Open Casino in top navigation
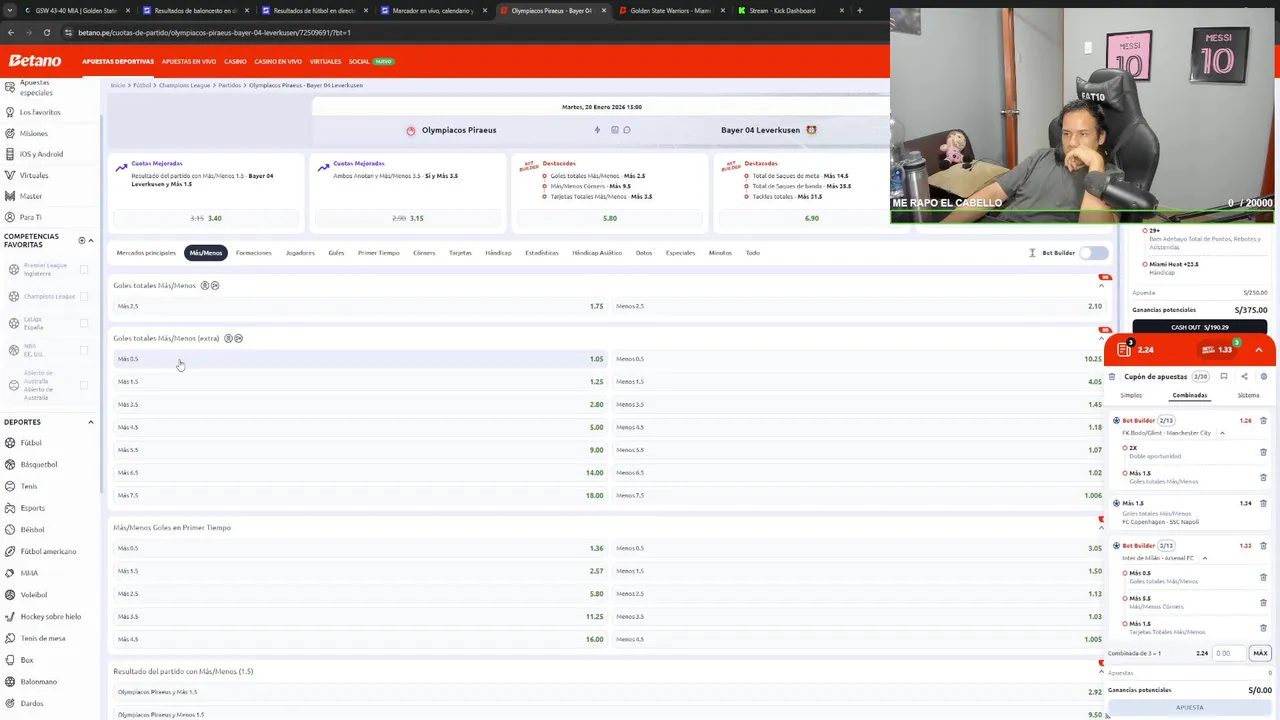The width and height of the screenshot is (1280, 720). tap(235, 61)
